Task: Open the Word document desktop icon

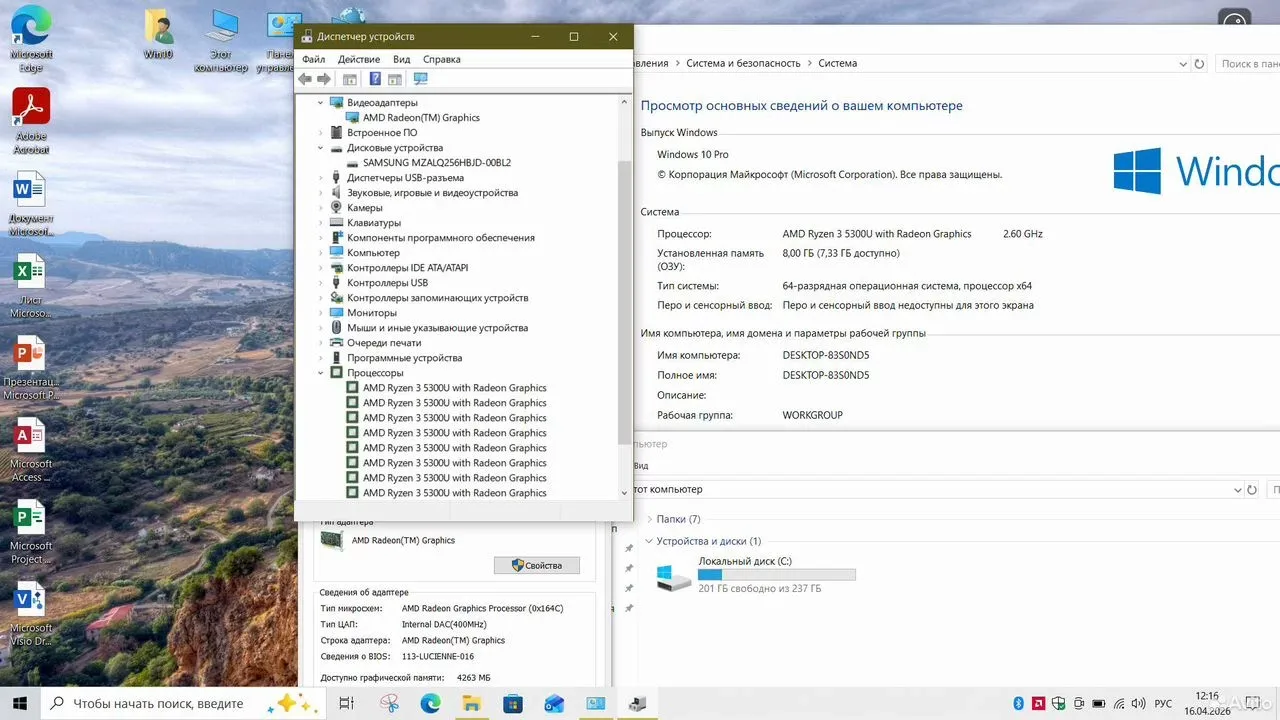Action: coord(31,204)
